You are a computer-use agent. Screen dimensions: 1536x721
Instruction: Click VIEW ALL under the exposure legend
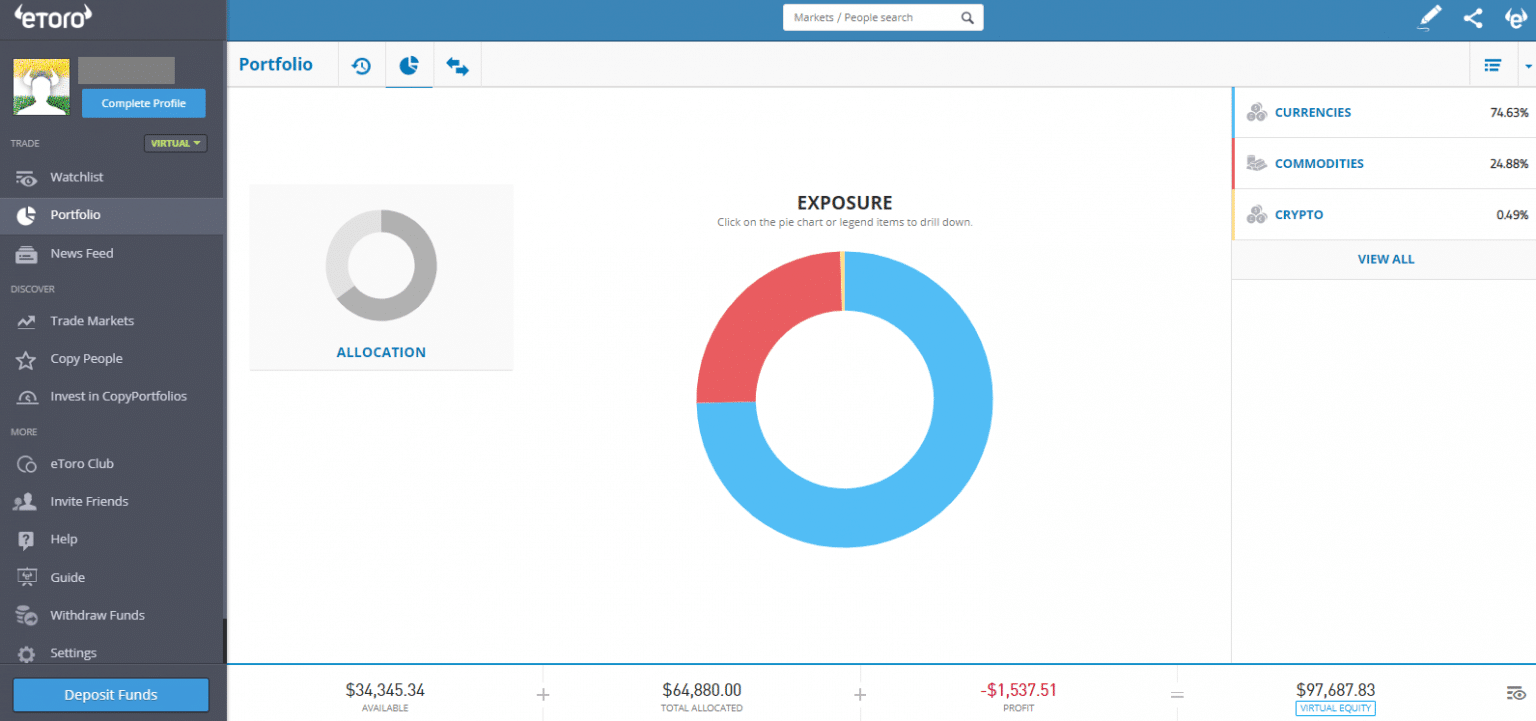1385,259
